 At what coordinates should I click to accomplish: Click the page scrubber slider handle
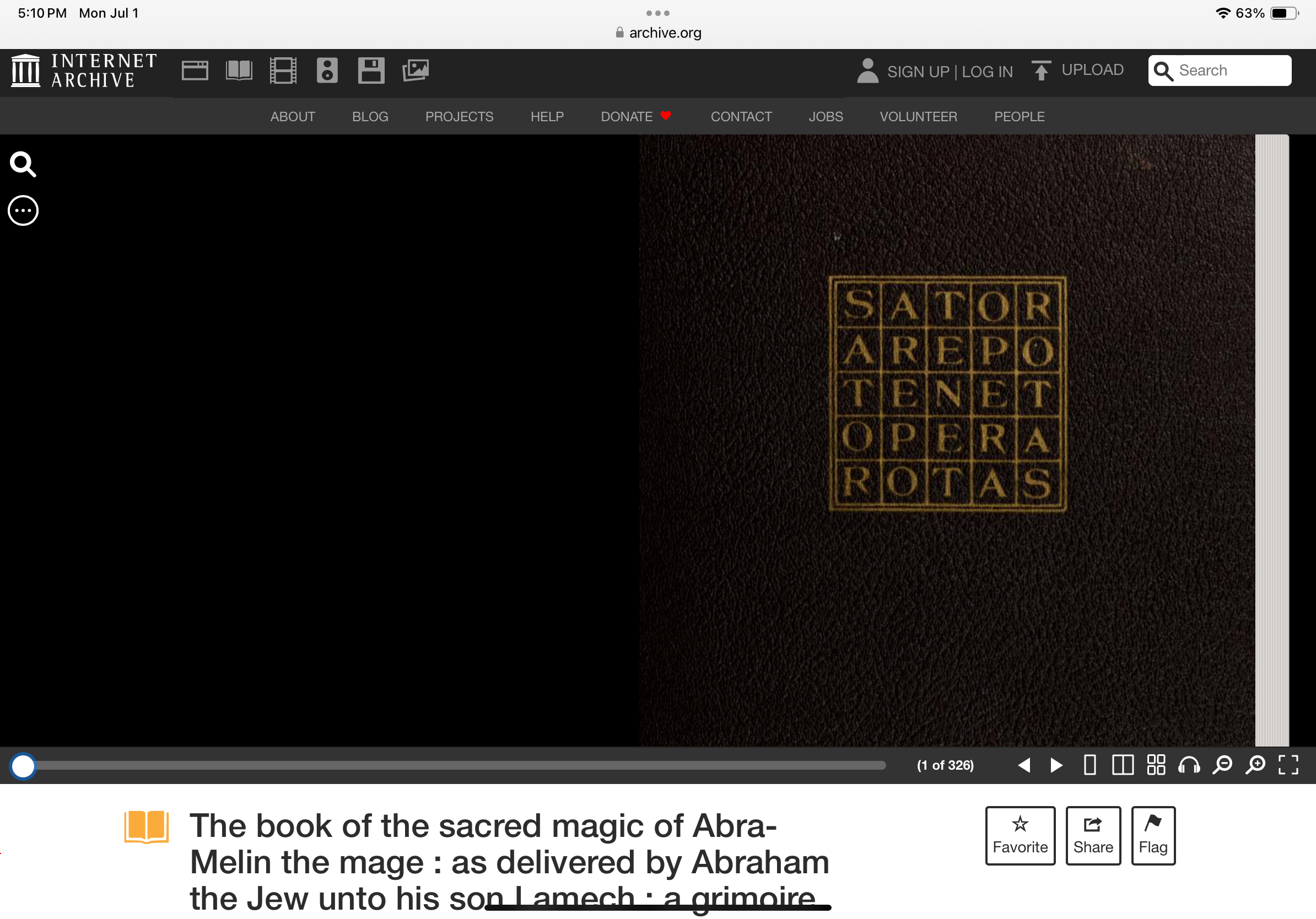click(x=24, y=766)
